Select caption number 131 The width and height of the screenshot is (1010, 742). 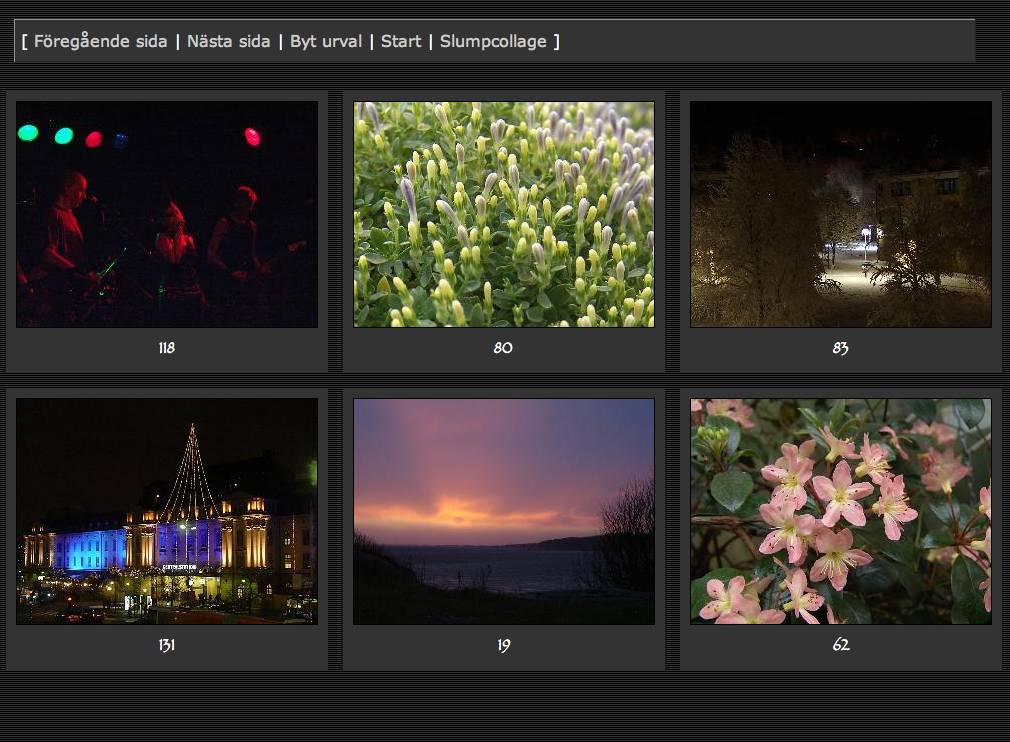[167, 645]
